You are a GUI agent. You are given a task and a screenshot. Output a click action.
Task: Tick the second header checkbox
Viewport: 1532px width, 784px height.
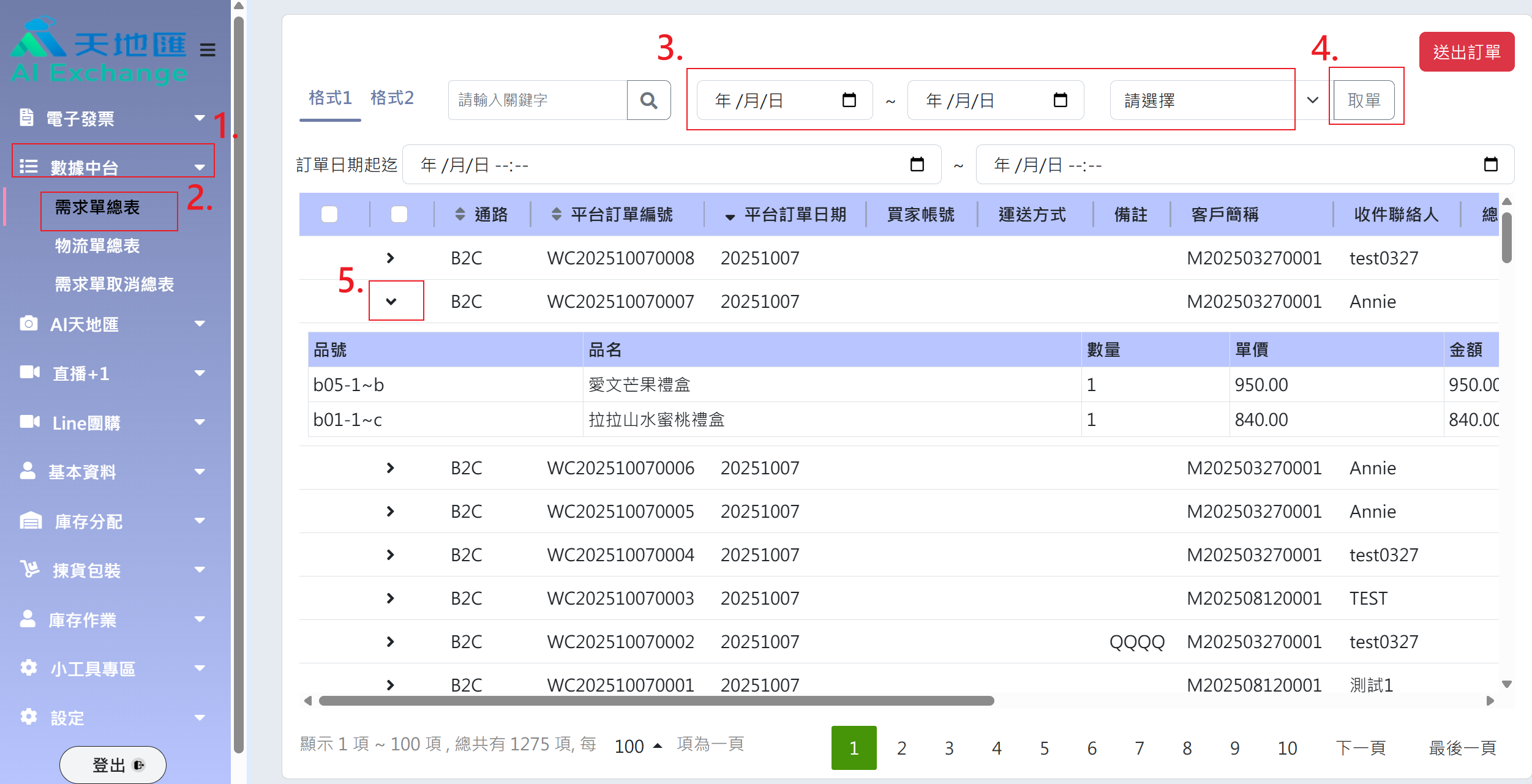click(x=399, y=214)
